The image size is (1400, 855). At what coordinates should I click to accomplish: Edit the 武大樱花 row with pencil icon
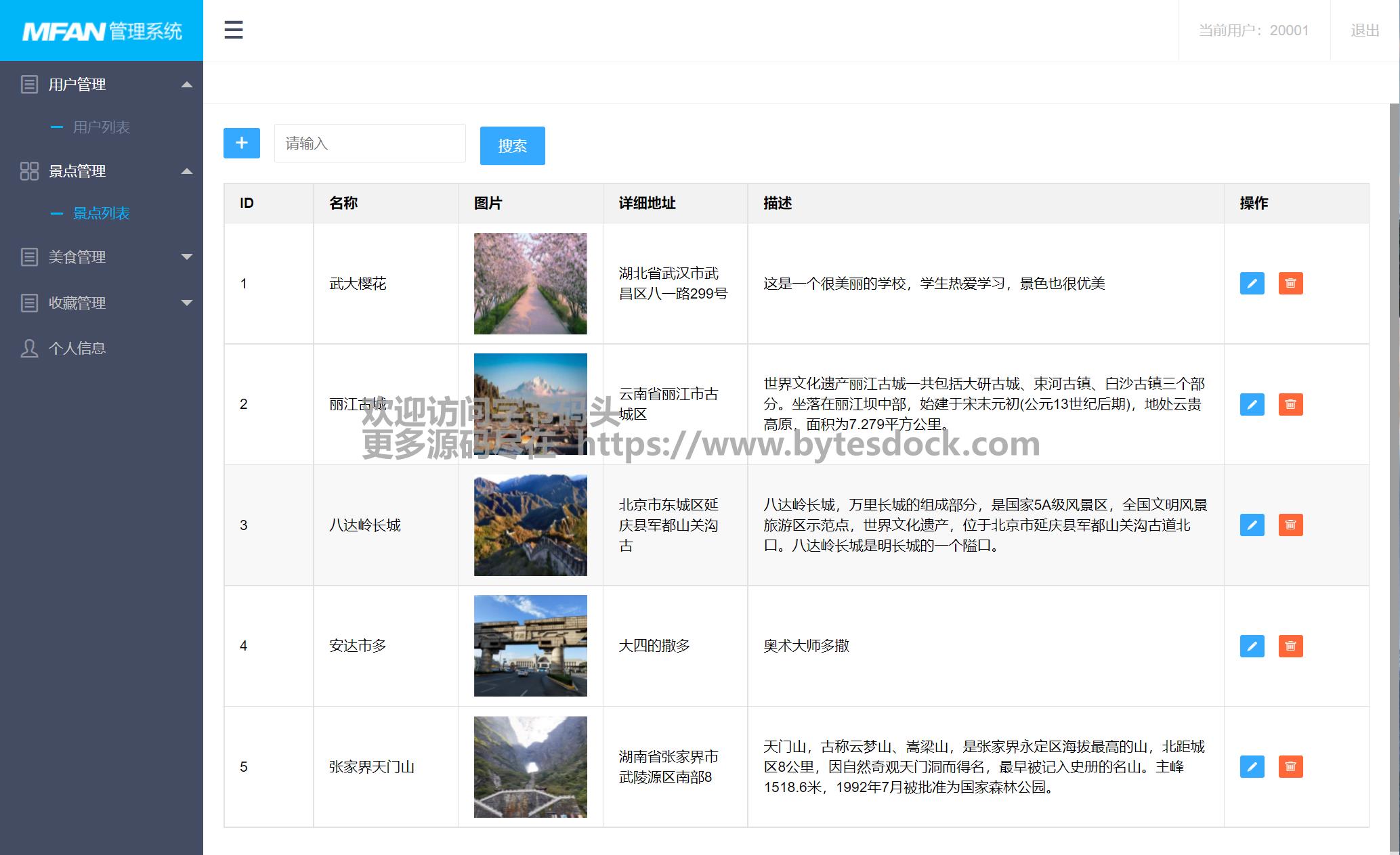tap(1252, 284)
